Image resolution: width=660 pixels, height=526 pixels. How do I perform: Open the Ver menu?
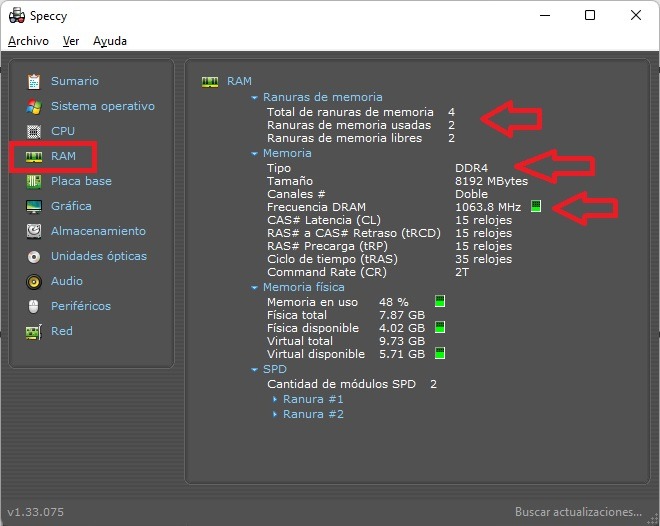point(71,41)
